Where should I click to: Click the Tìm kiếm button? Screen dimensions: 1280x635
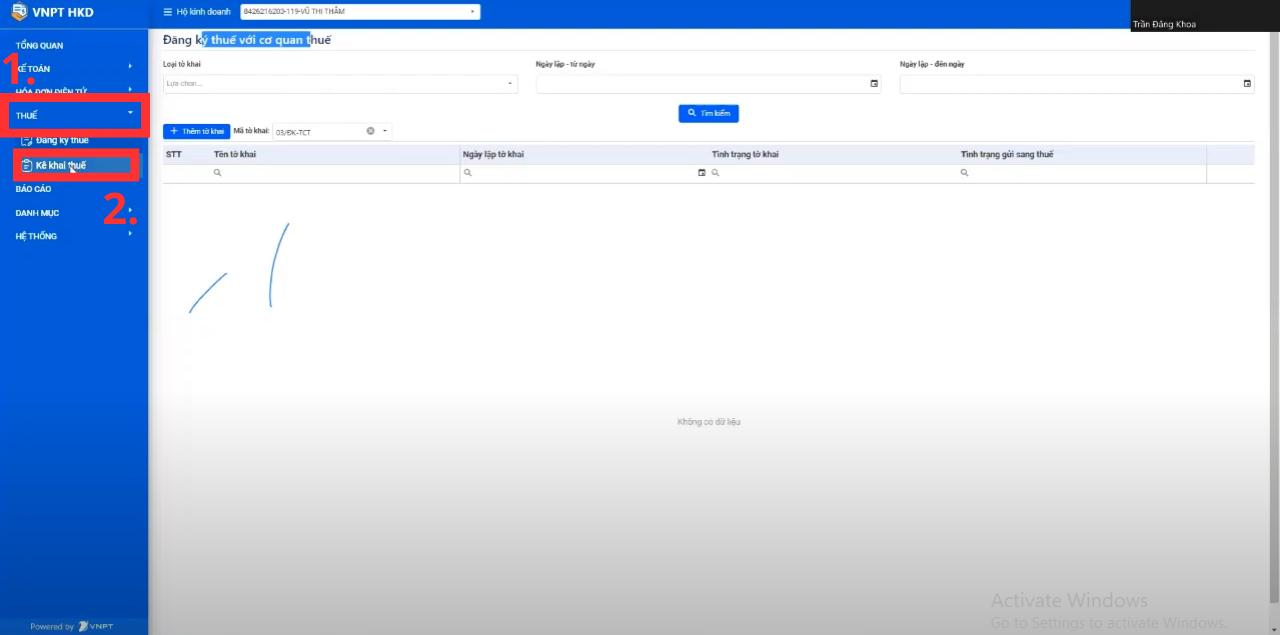point(708,114)
